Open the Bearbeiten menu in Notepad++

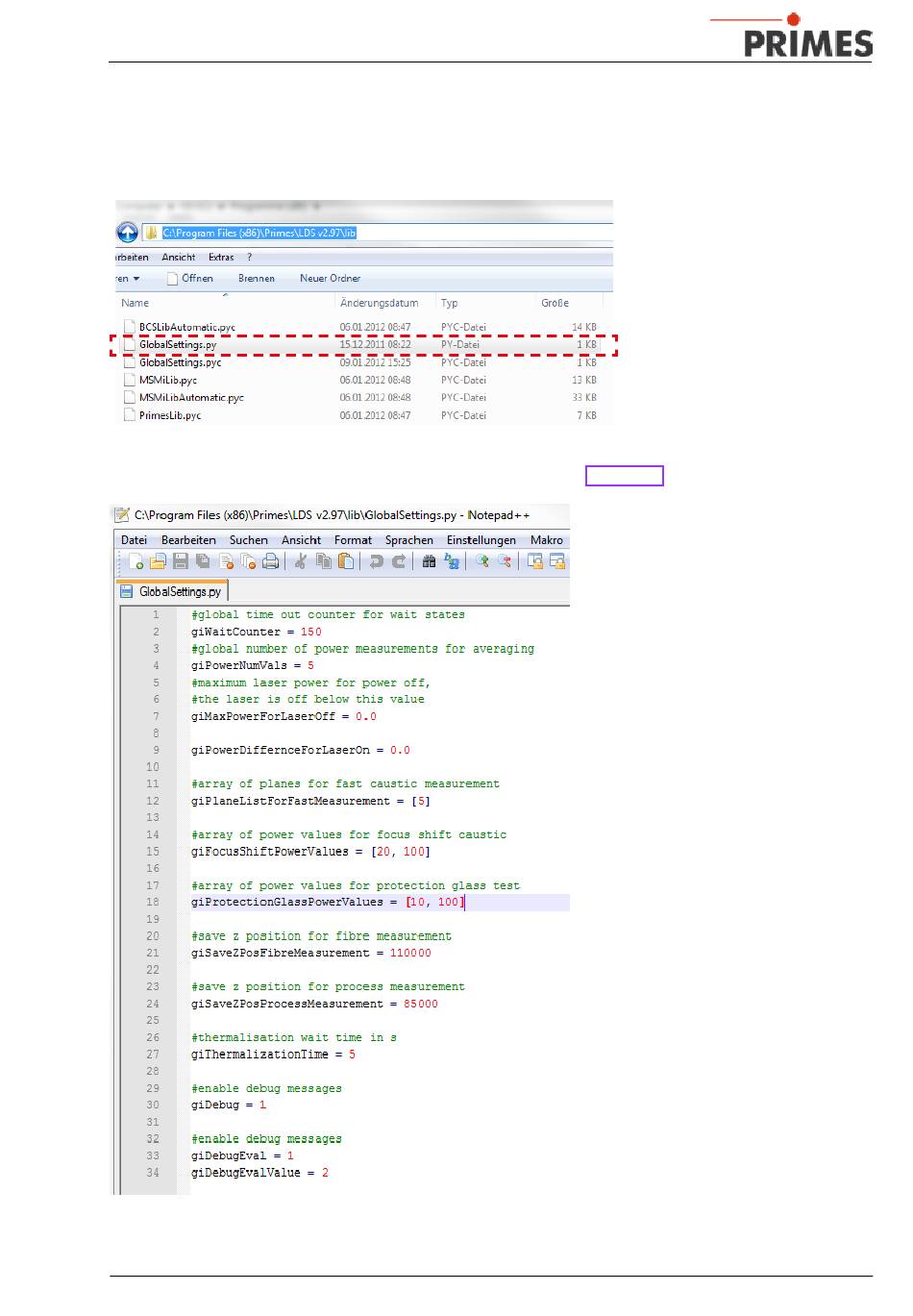click(x=188, y=540)
